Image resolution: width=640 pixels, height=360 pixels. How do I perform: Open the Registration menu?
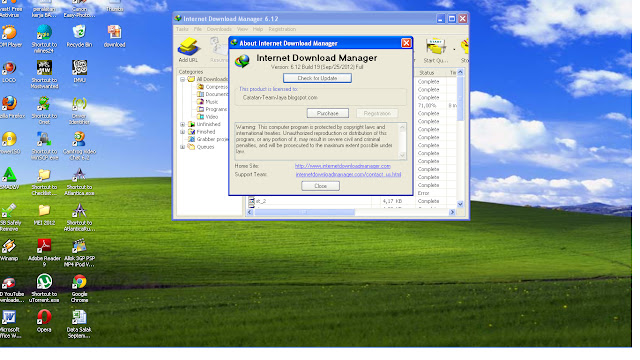[x=282, y=29]
